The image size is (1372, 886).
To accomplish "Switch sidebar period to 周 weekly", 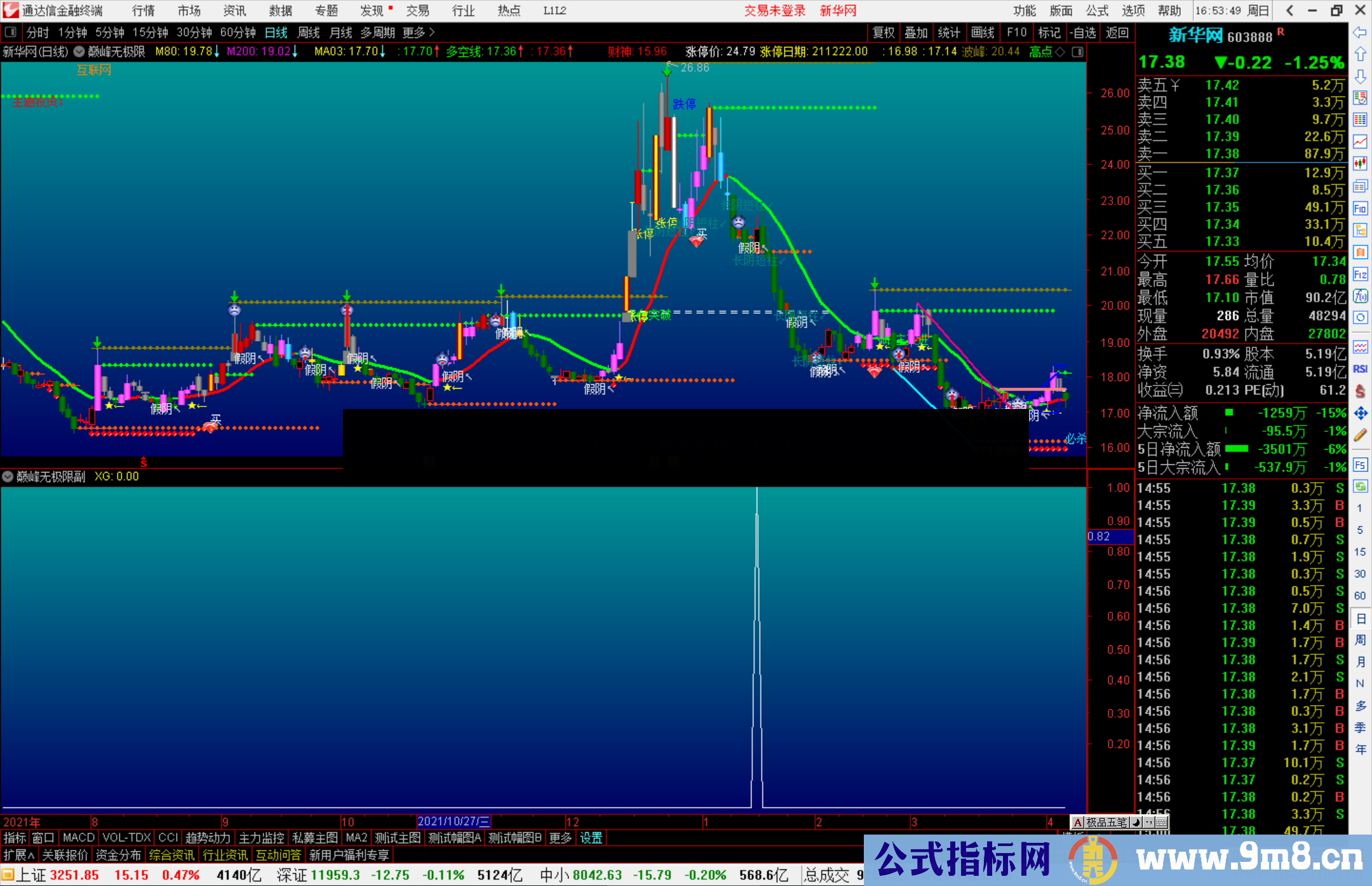I will [x=1360, y=640].
